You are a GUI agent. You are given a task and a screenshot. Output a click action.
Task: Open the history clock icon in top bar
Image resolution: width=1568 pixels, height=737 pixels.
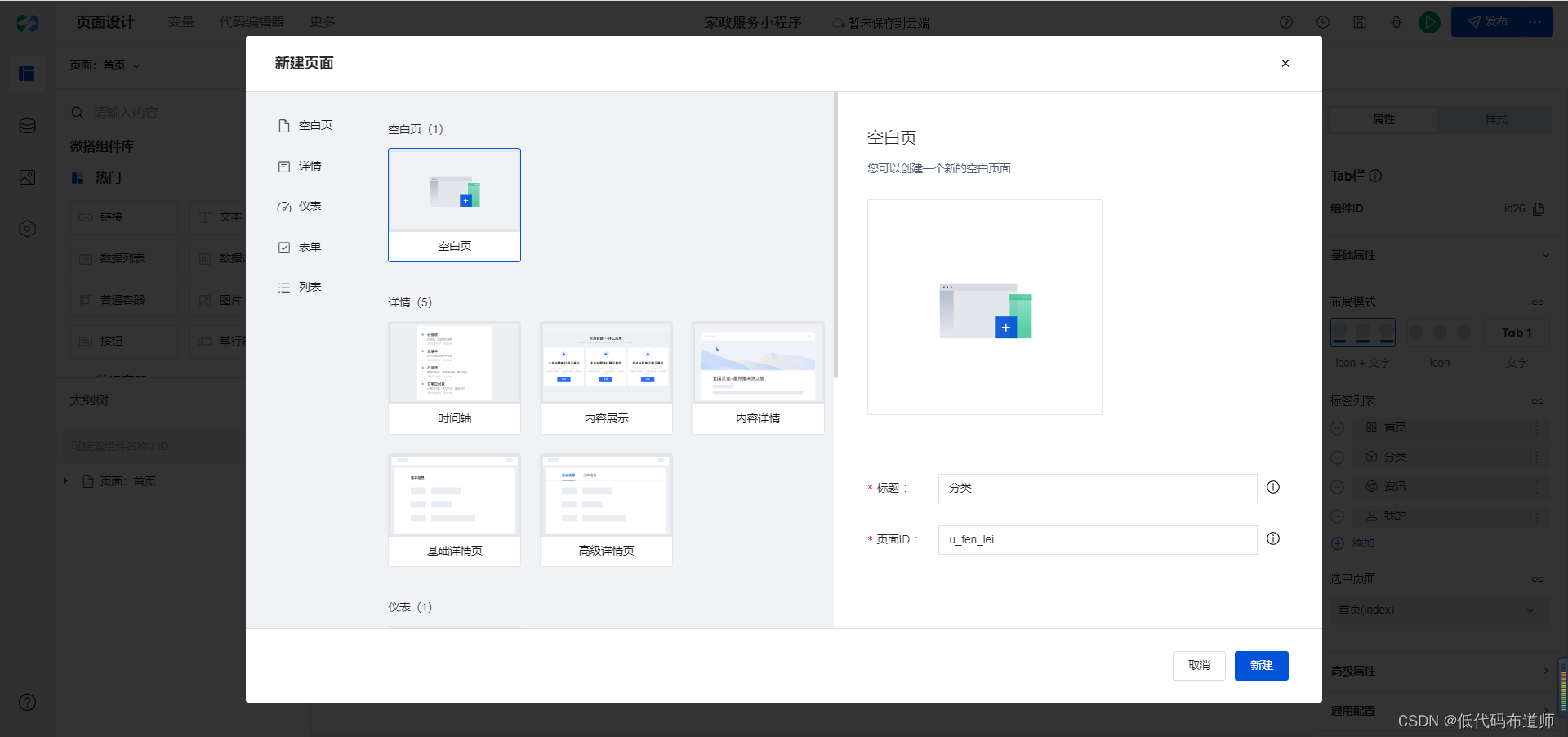pos(1323,22)
